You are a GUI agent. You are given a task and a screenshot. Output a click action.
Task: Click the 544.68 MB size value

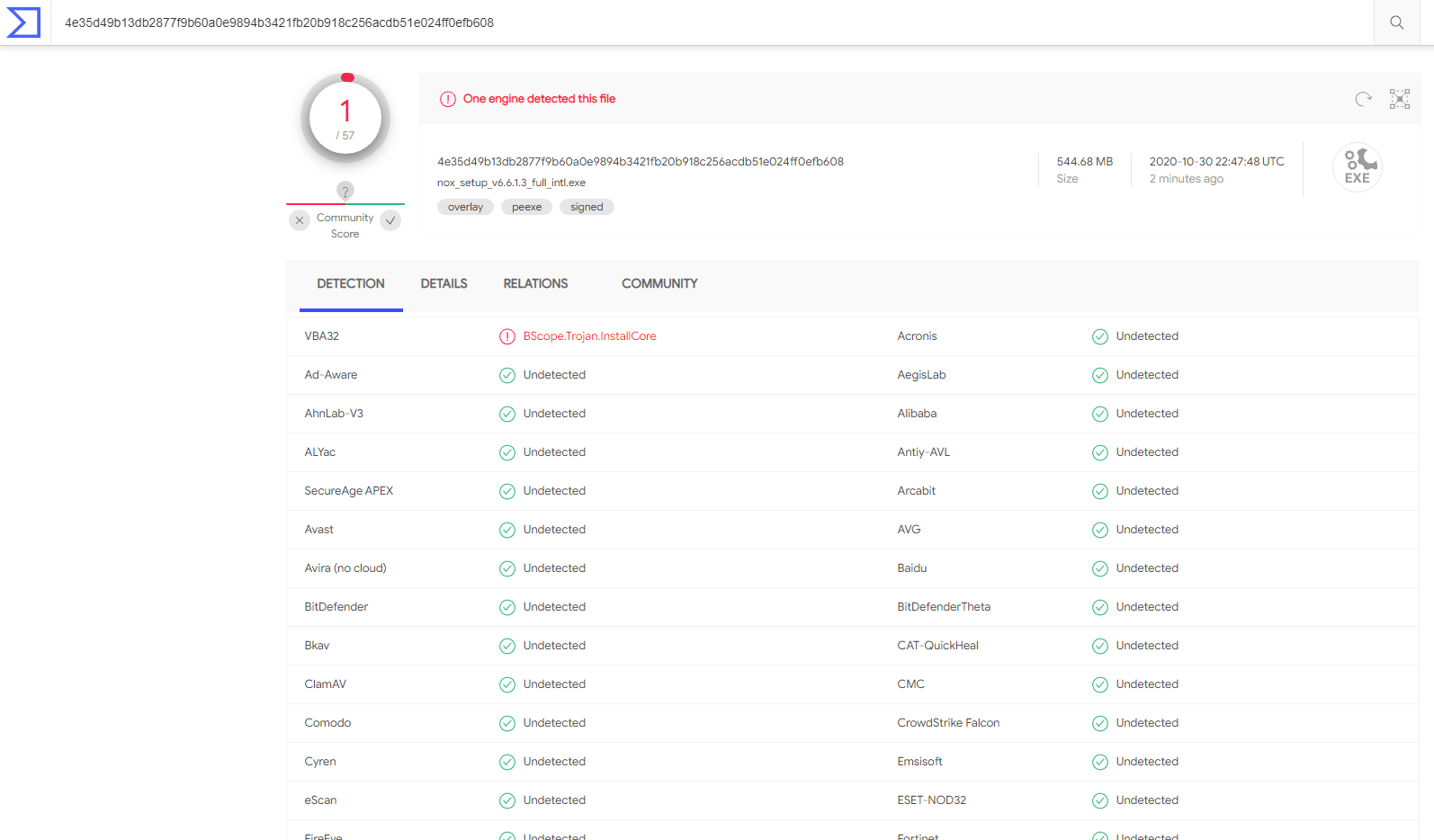[1085, 162]
